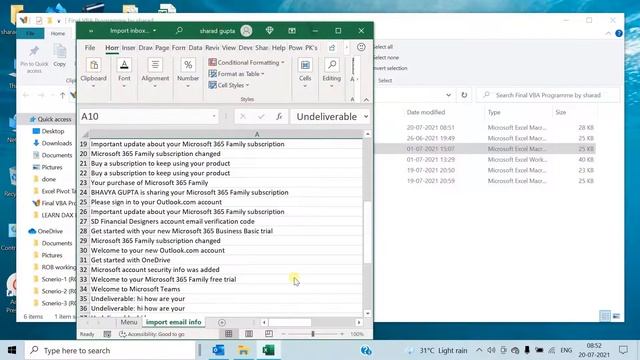Select the Data ribbon tab in Excel

[195, 48]
